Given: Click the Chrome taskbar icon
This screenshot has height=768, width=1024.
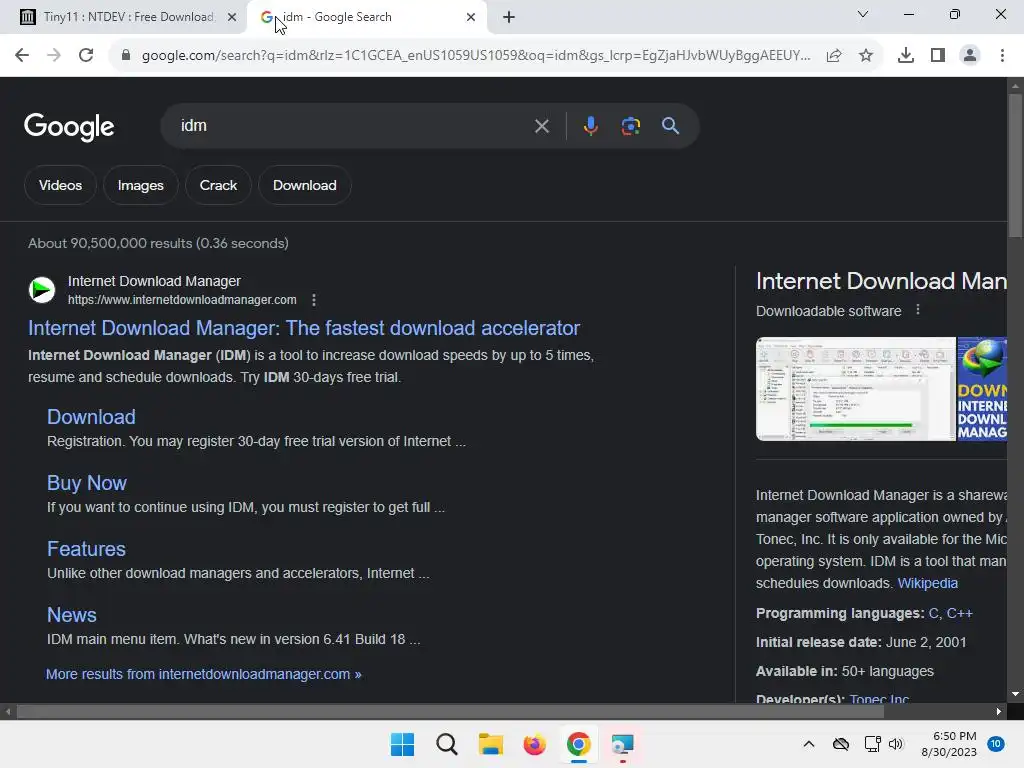Looking at the screenshot, I should click(x=579, y=744).
